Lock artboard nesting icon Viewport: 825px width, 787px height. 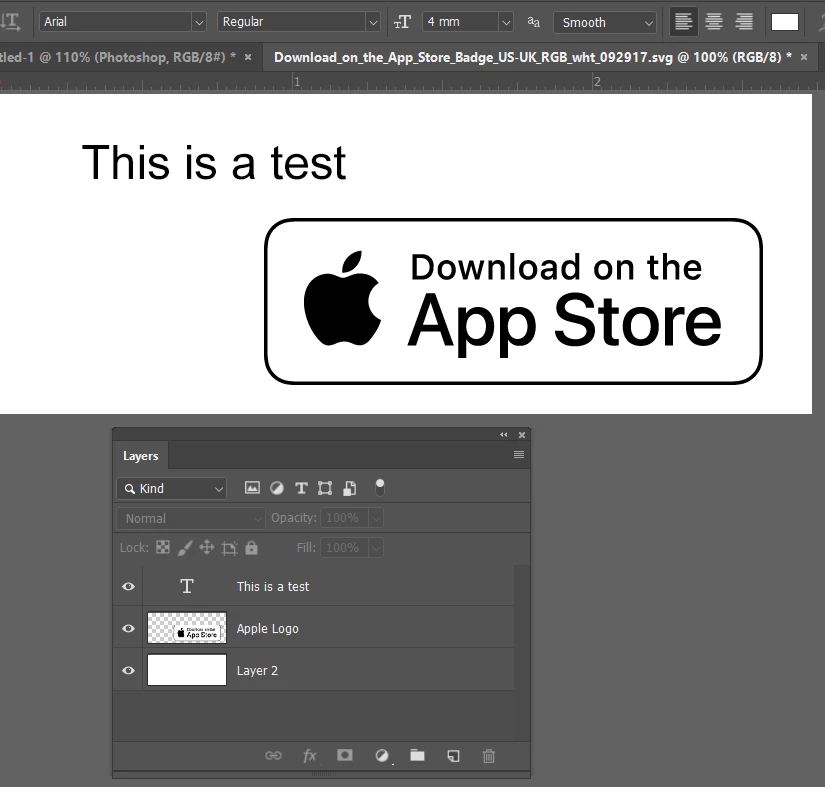[x=229, y=548]
